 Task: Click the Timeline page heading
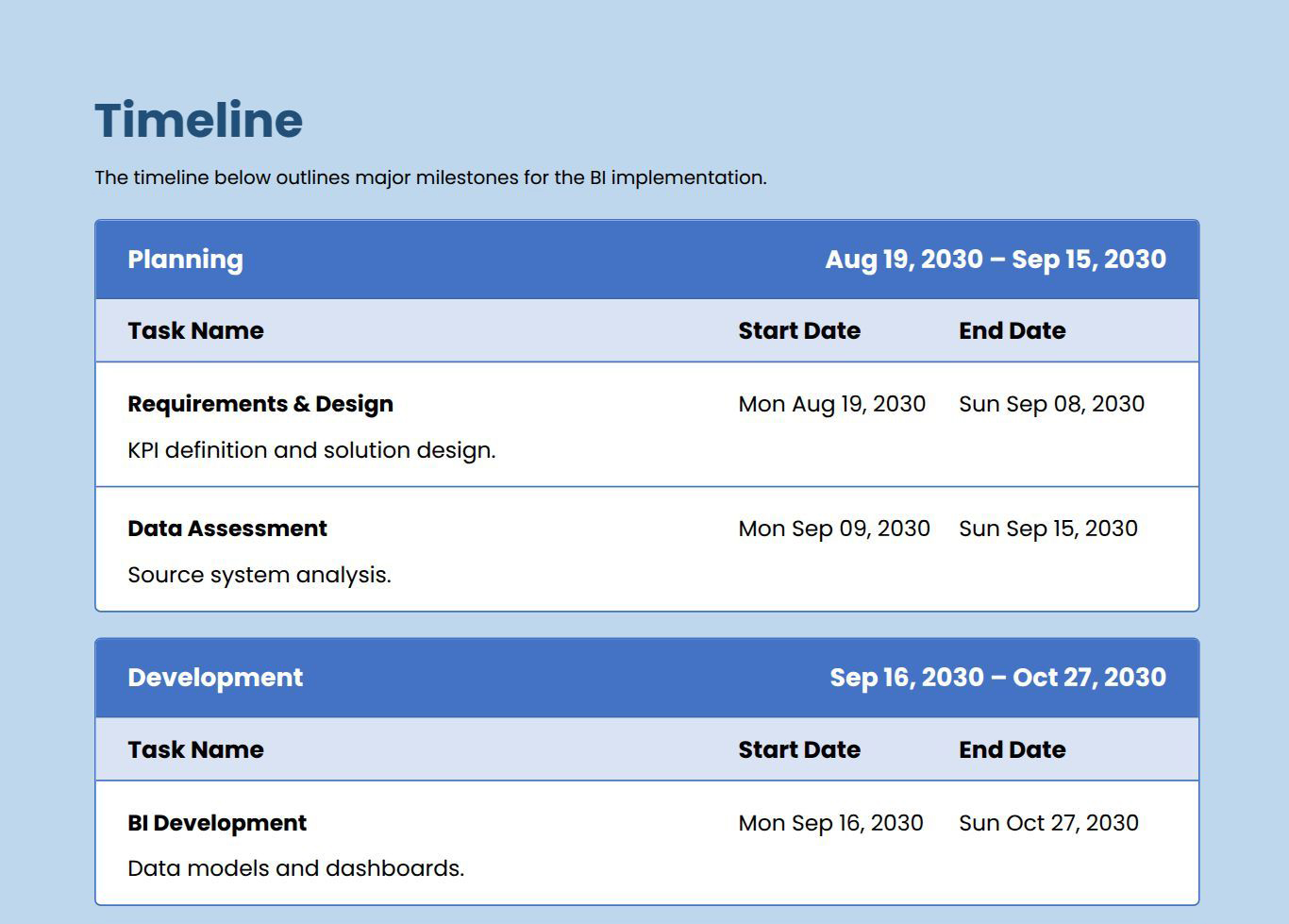[198, 121]
